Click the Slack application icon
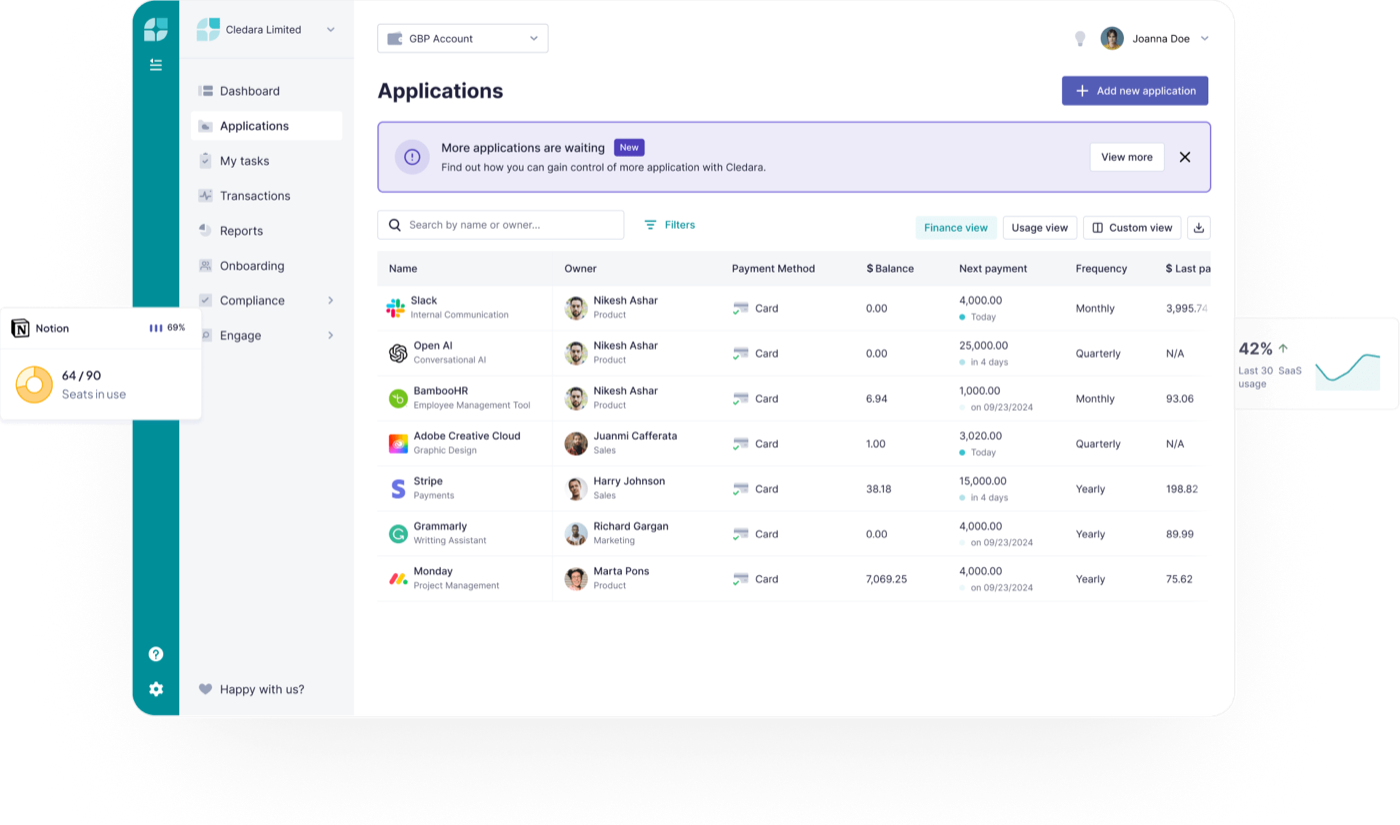The width and height of the screenshot is (1400, 825). pos(396,308)
